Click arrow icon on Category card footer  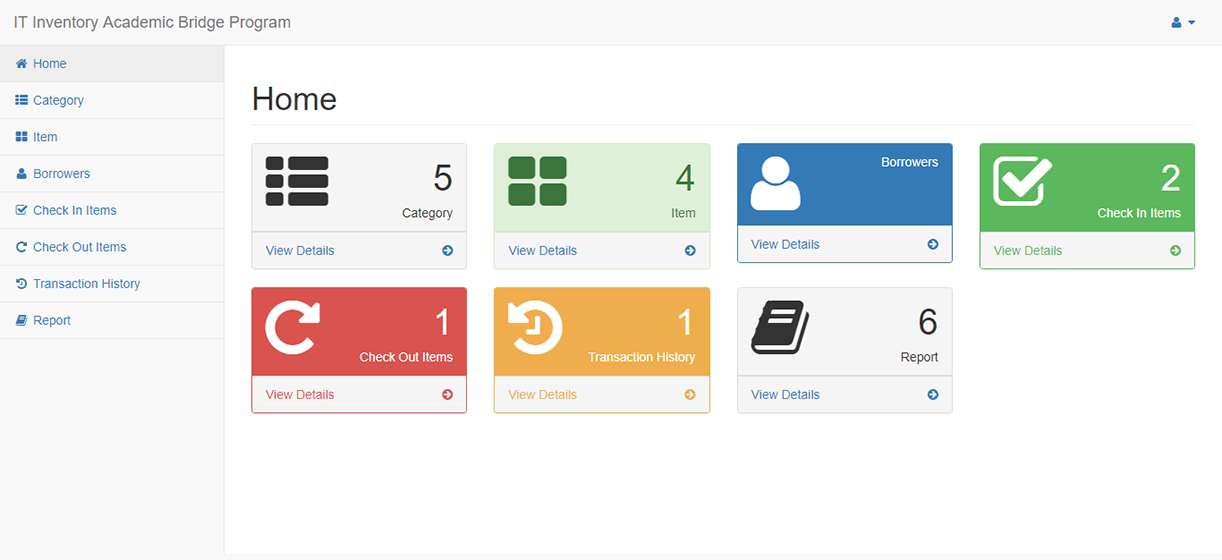447,251
